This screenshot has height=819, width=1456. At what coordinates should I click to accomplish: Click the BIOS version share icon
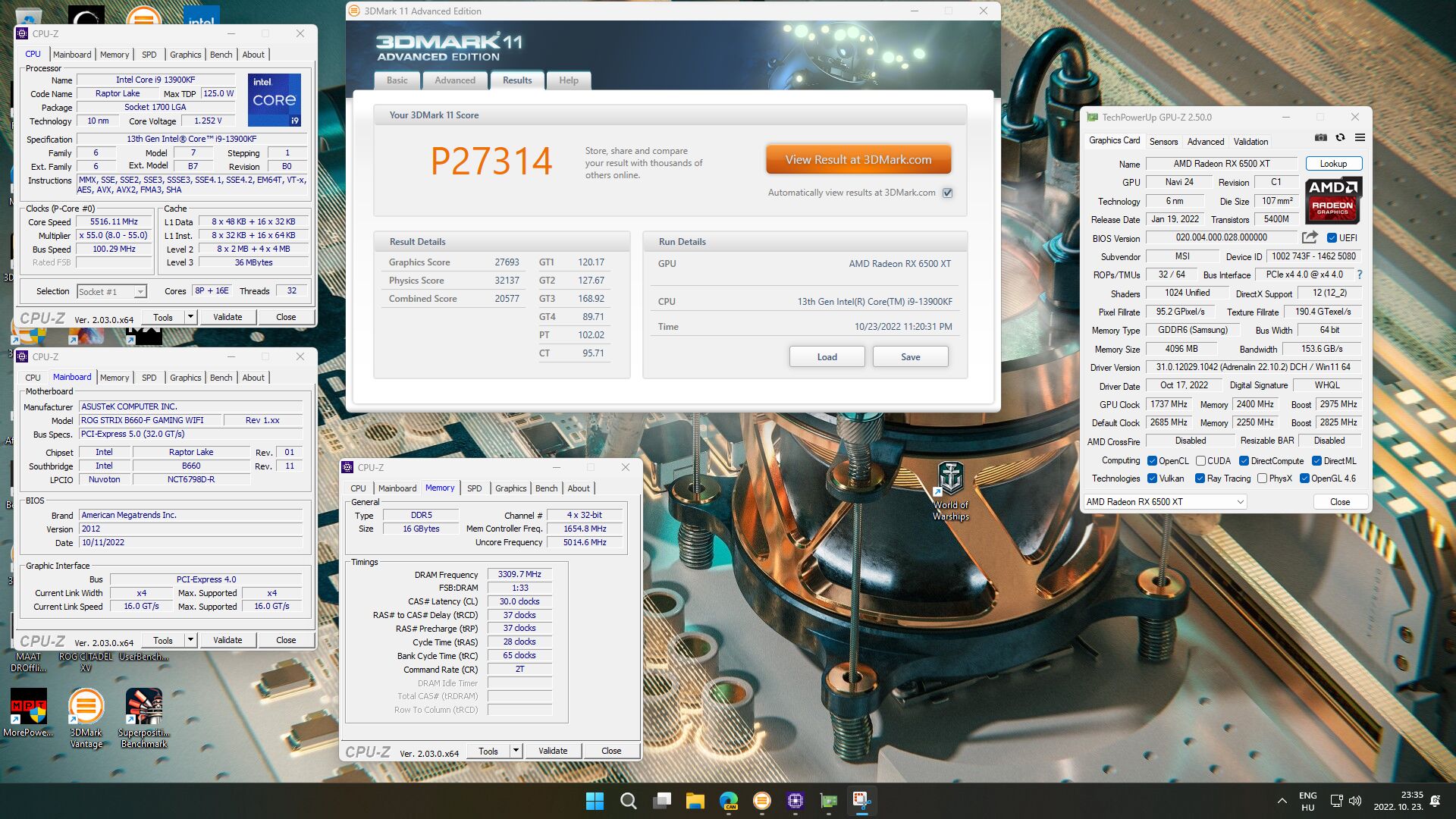click(1310, 238)
